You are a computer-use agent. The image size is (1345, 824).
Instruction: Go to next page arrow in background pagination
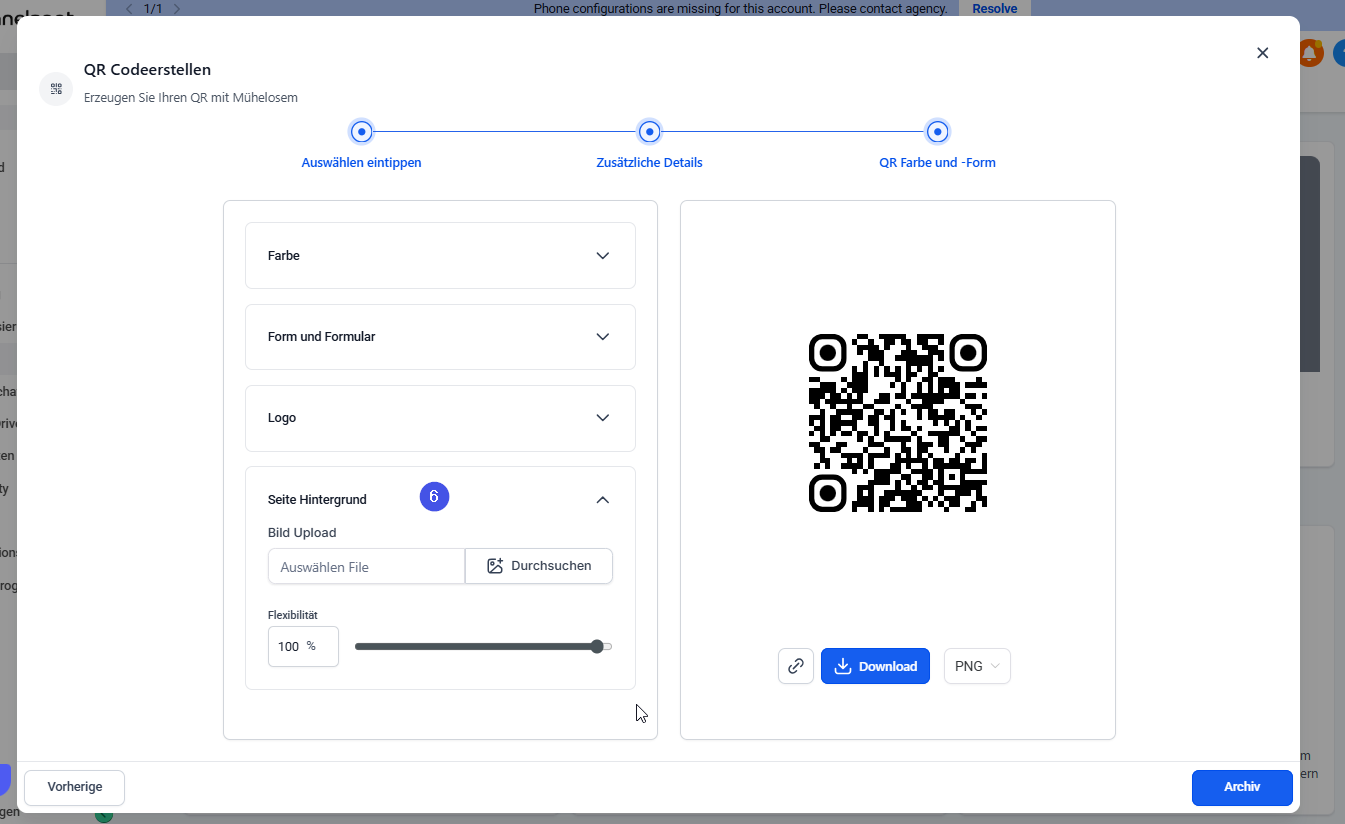(x=177, y=9)
